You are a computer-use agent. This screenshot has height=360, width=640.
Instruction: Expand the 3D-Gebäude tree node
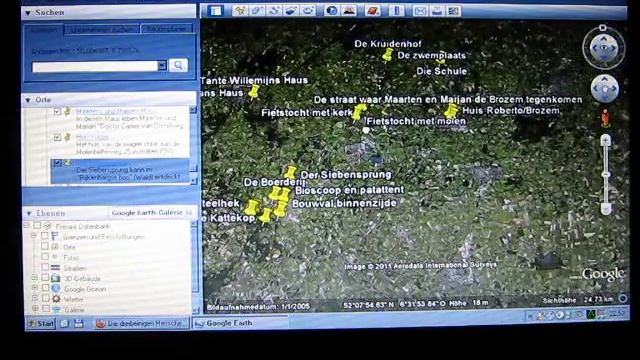coord(35,278)
